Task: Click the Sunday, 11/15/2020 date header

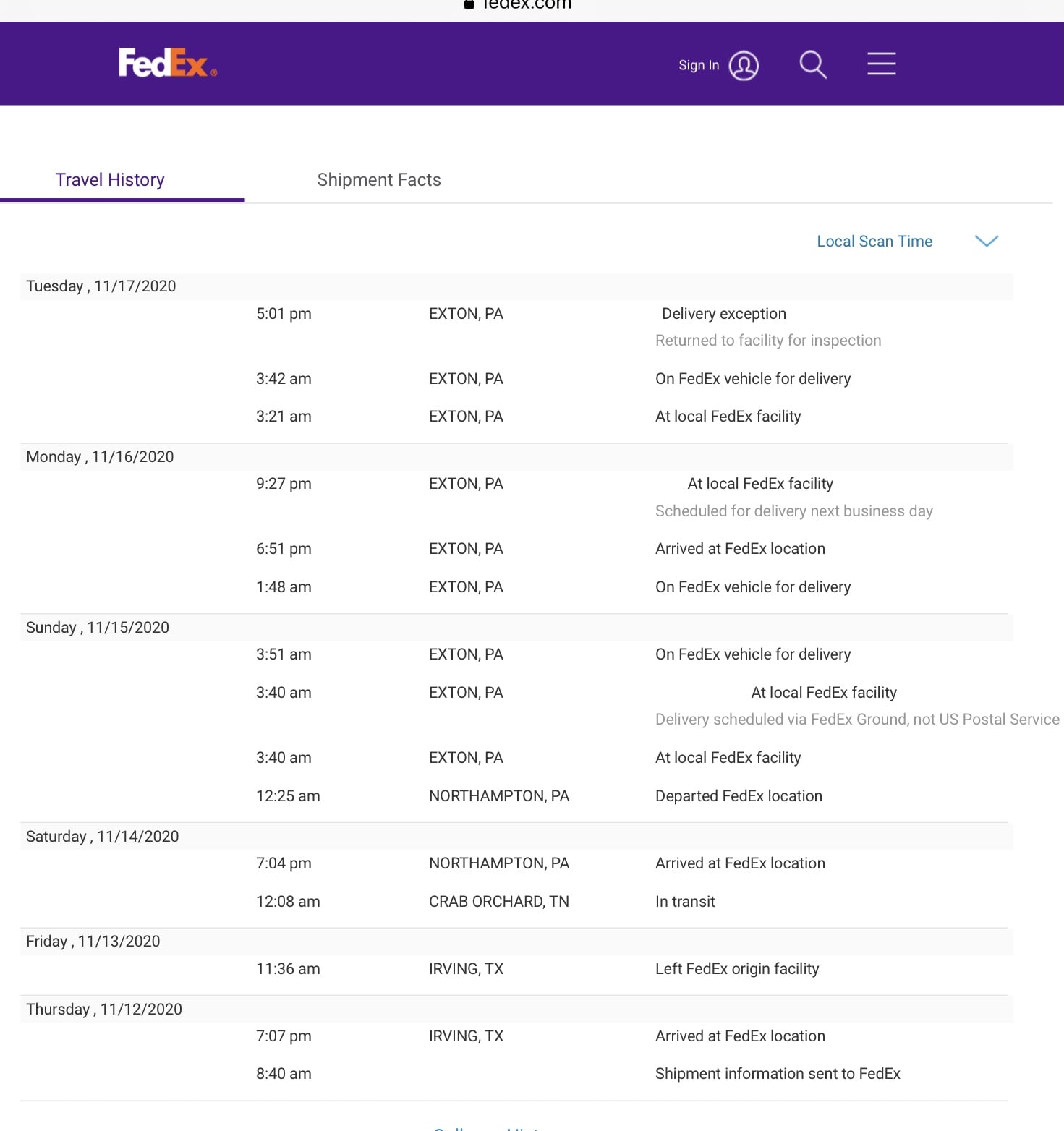Action: (x=98, y=628)
